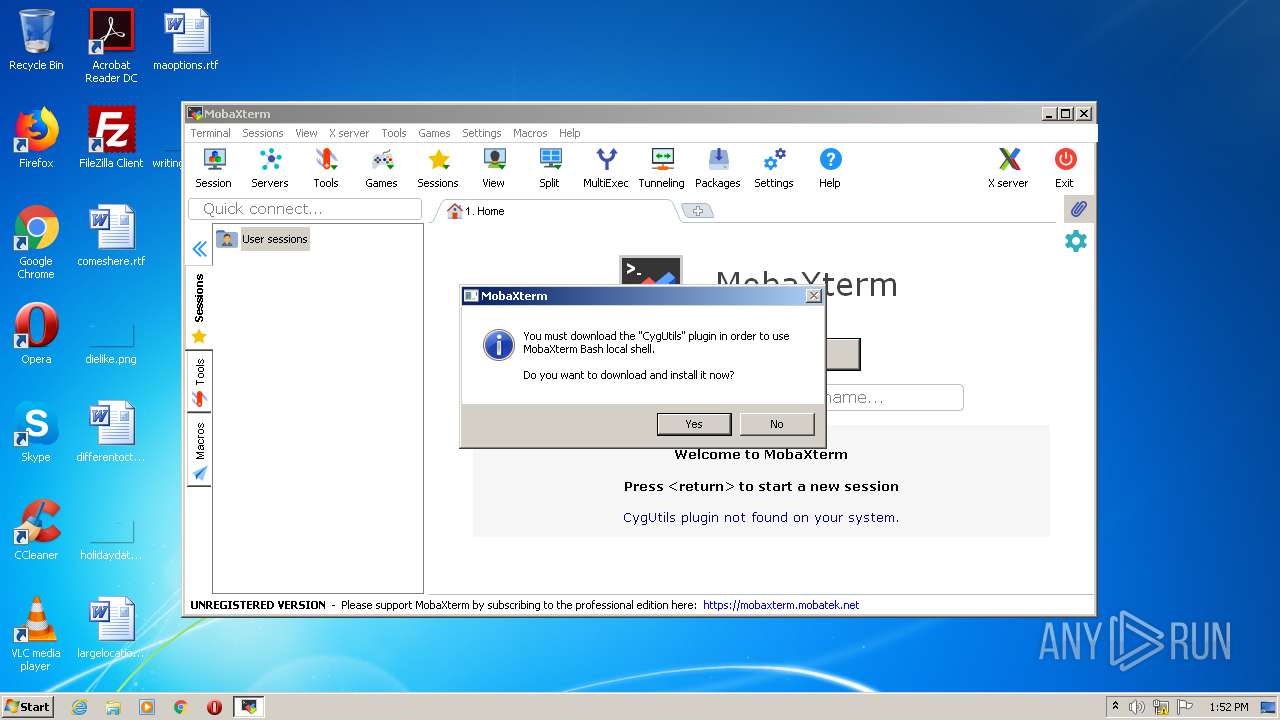
Task: Open the Sessions vertical sidebar tab
Action: point(199,308)
